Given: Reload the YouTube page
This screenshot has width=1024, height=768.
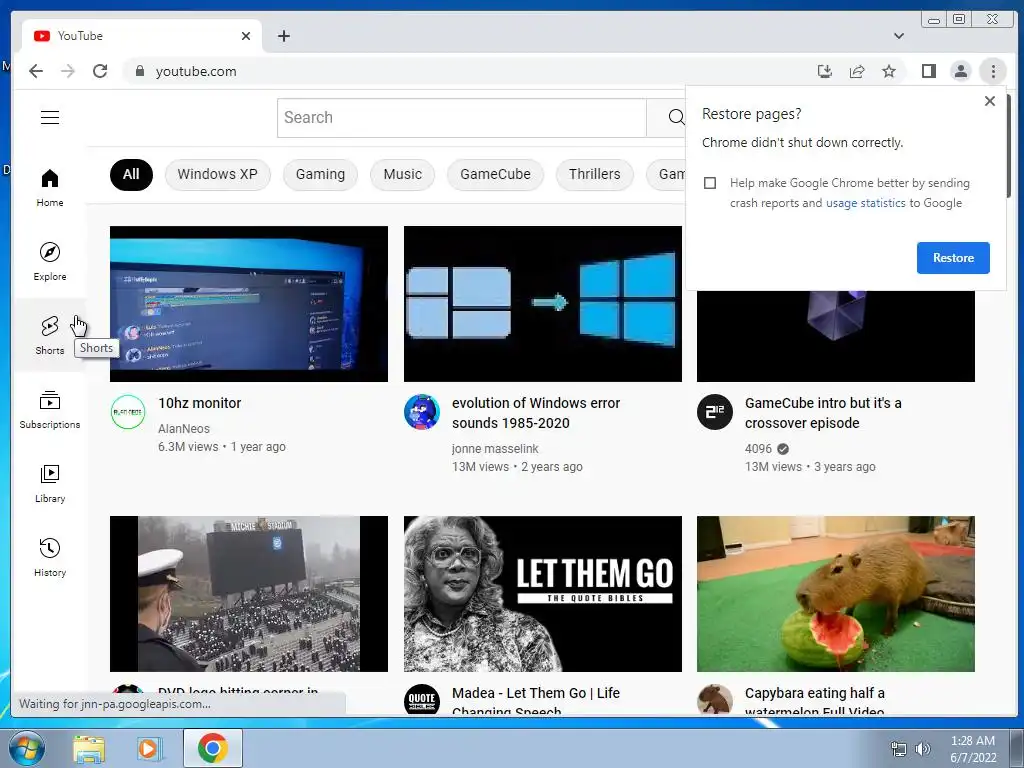Looking at the screenshot, I should (100, 71).
